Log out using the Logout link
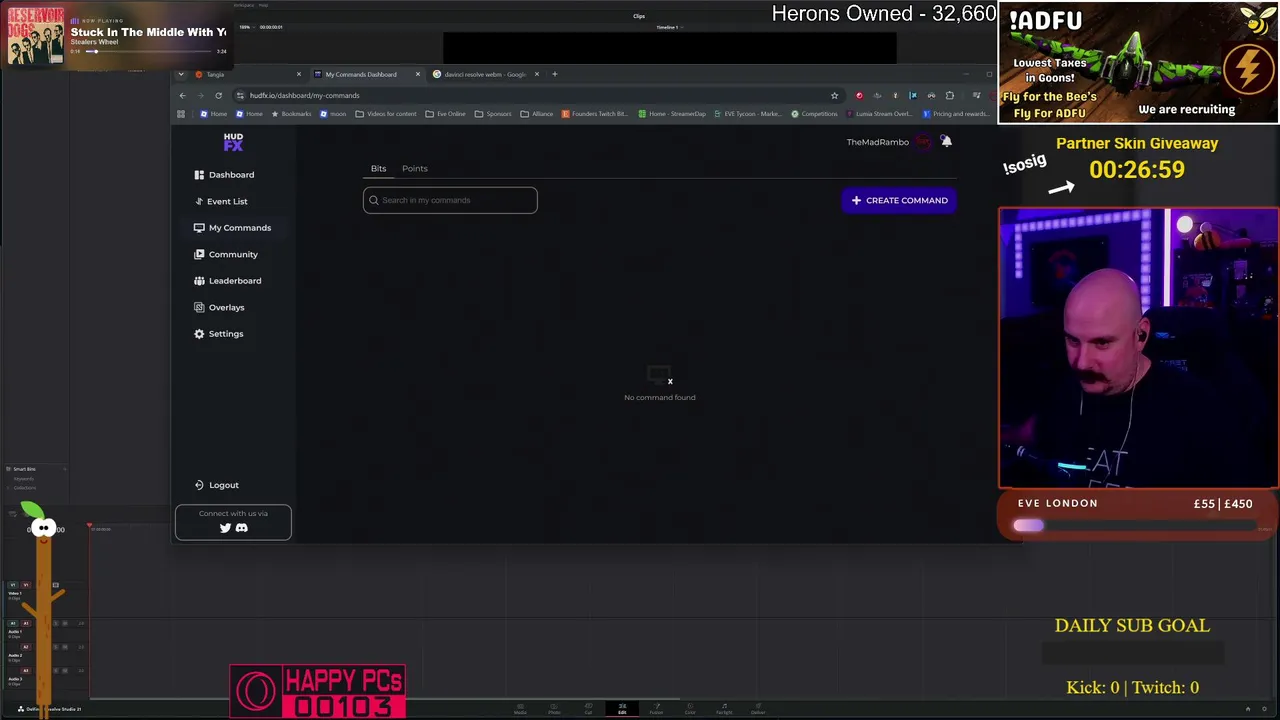 (217, 485)
